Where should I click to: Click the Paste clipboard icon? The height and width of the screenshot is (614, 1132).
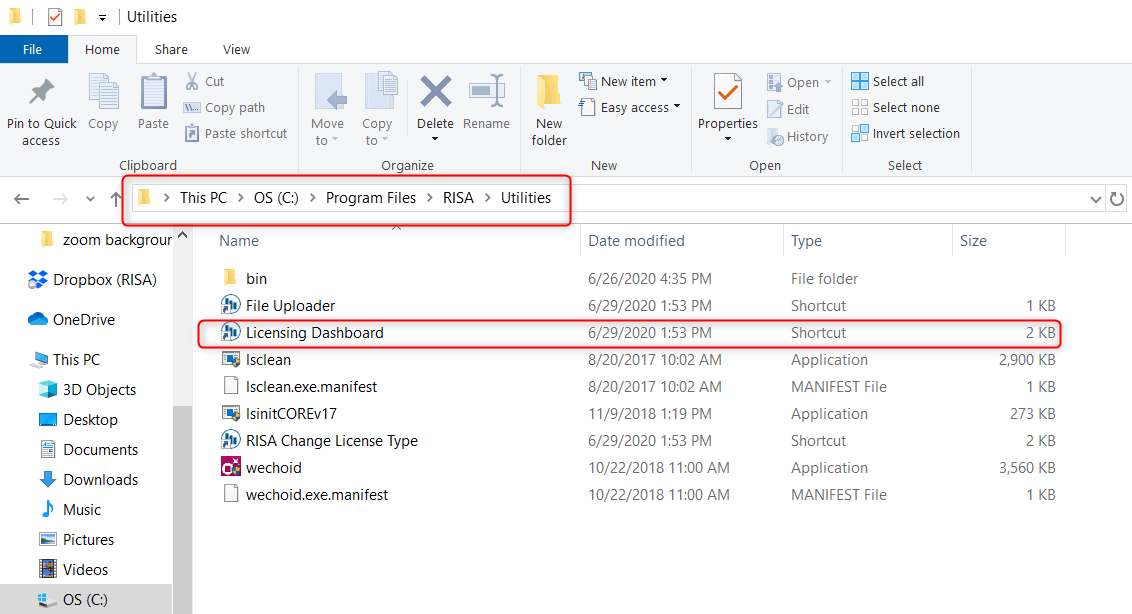click(x=153, y=94)
